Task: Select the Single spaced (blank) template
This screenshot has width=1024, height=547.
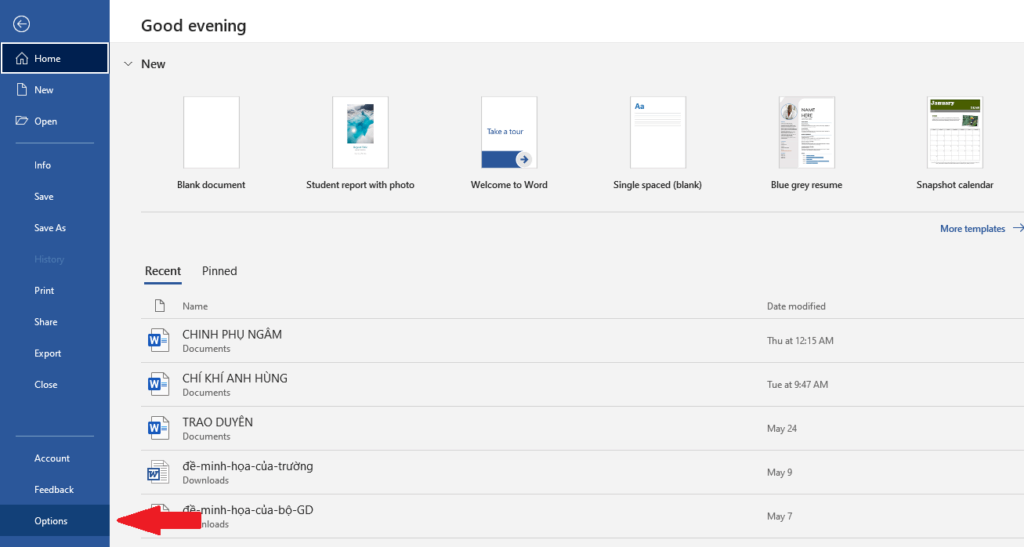Action: tap(657, 143)
